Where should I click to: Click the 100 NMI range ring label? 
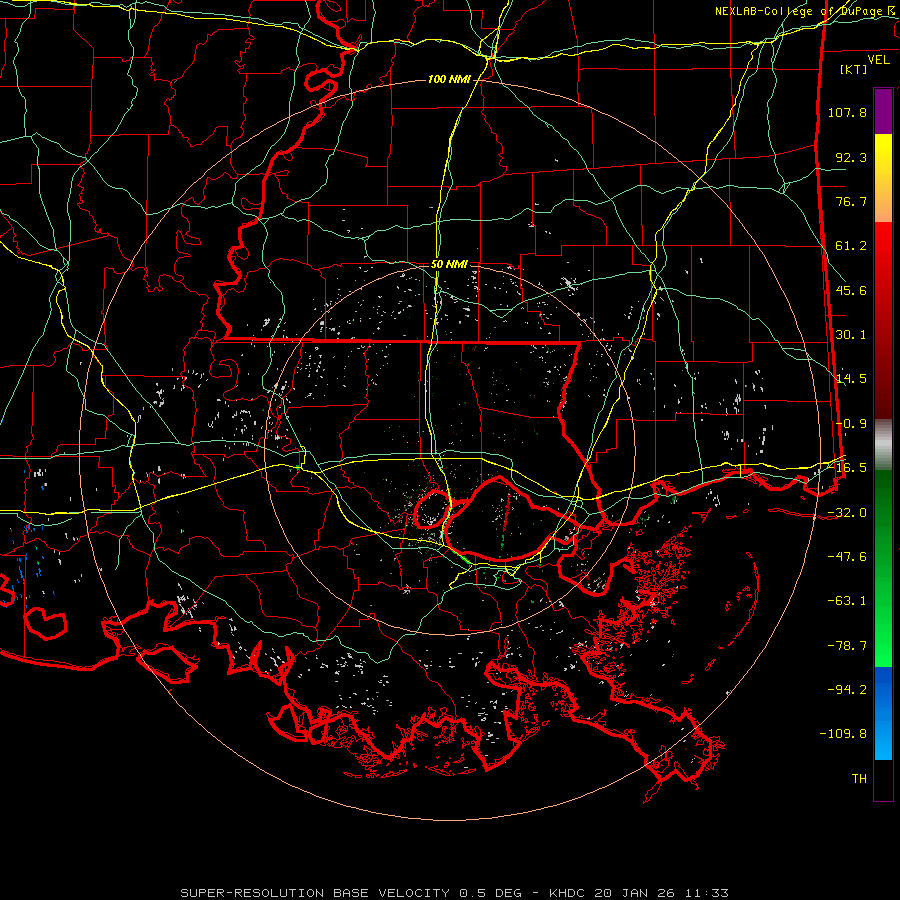[x=449, y=79]
